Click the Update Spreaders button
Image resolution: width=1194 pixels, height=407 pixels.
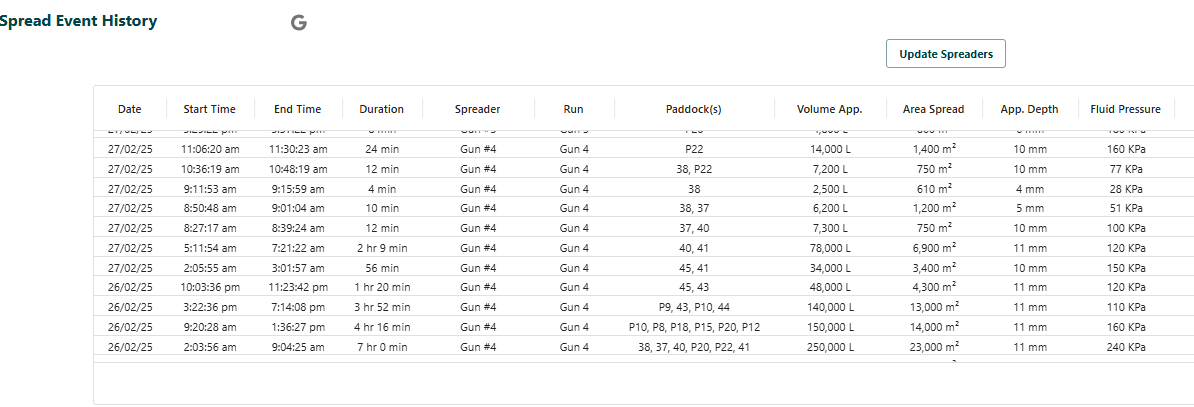tap(946, 54)
